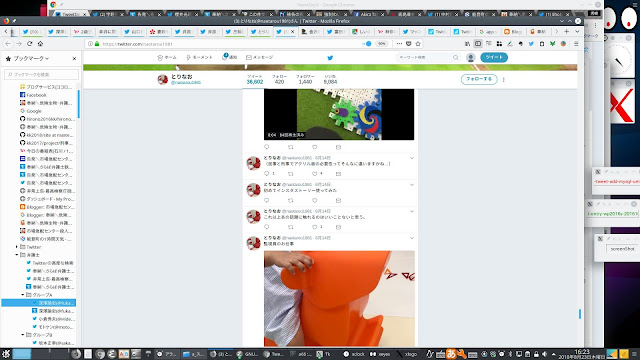Play the puzzle-mat video thumbnail
Image resolution: width=640 pixels, height=360 pixels.
pos(339,114)
